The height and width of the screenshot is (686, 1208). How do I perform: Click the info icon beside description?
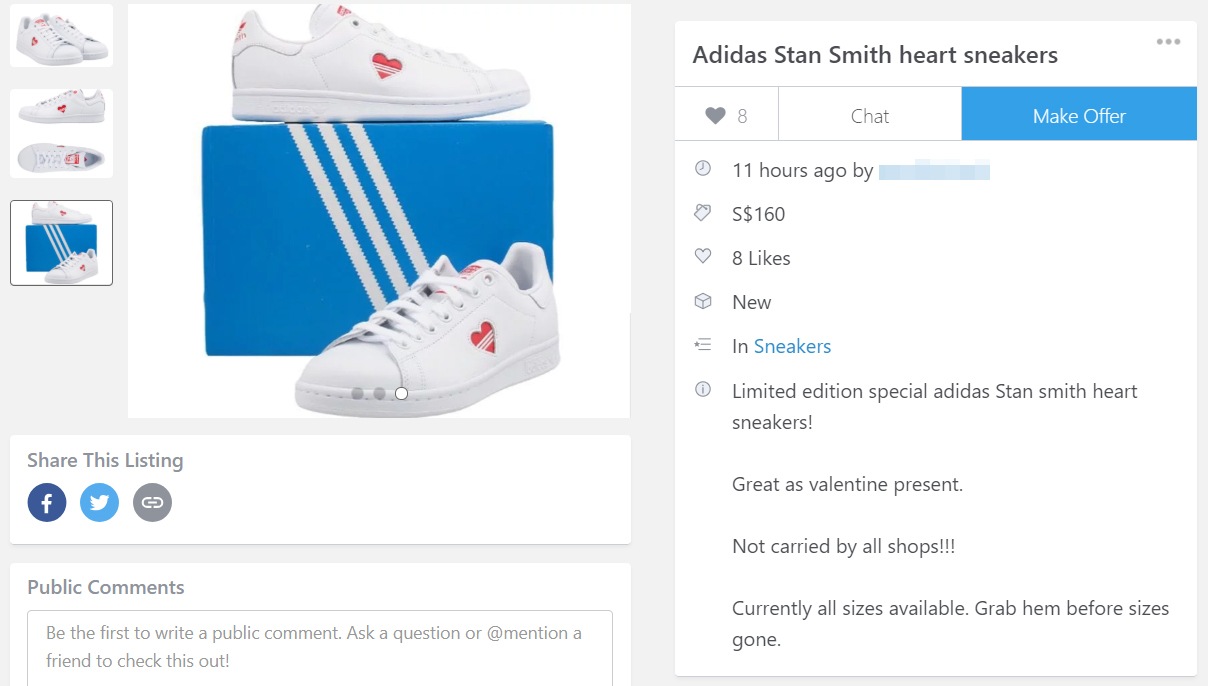703,389
